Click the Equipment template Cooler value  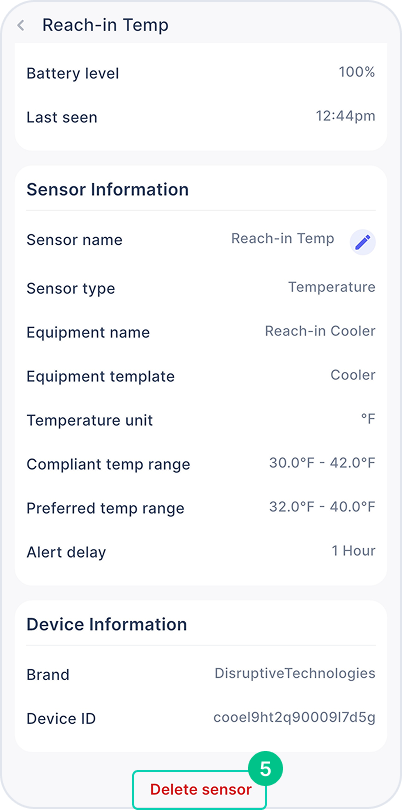point(353,375)
